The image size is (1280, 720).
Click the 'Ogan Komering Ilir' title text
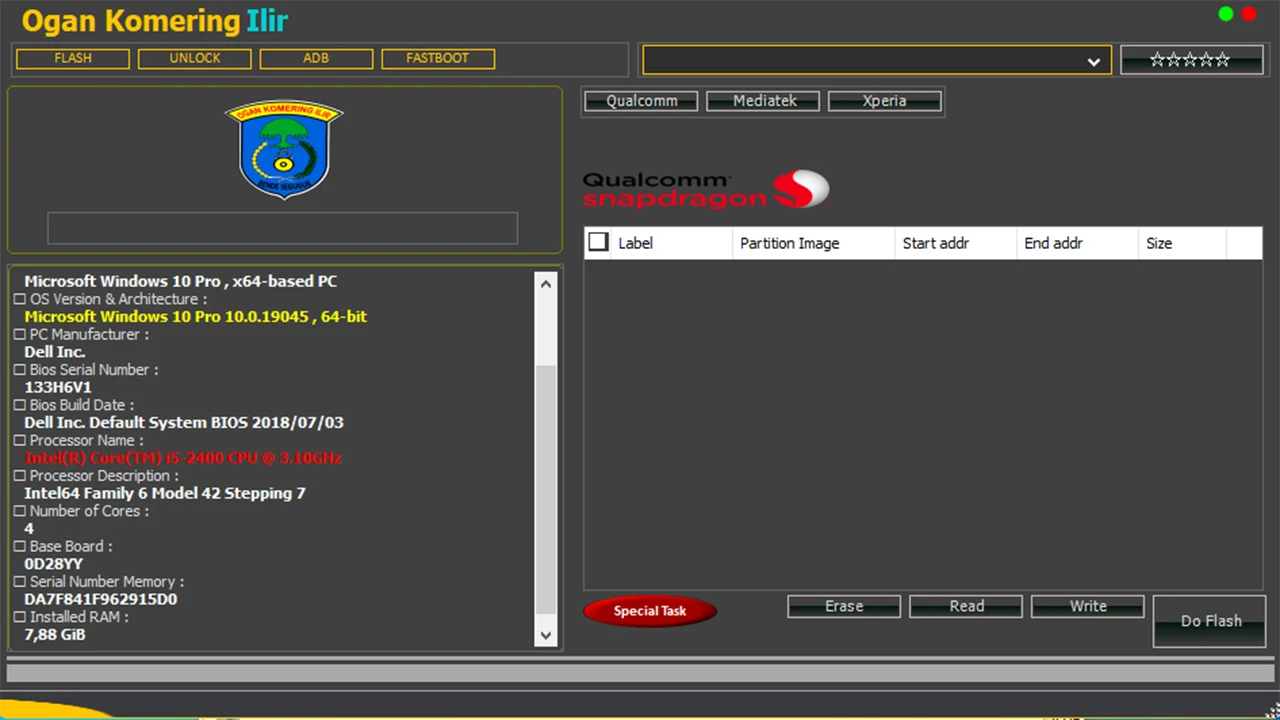pyautogui.click(x=155, y=21)
